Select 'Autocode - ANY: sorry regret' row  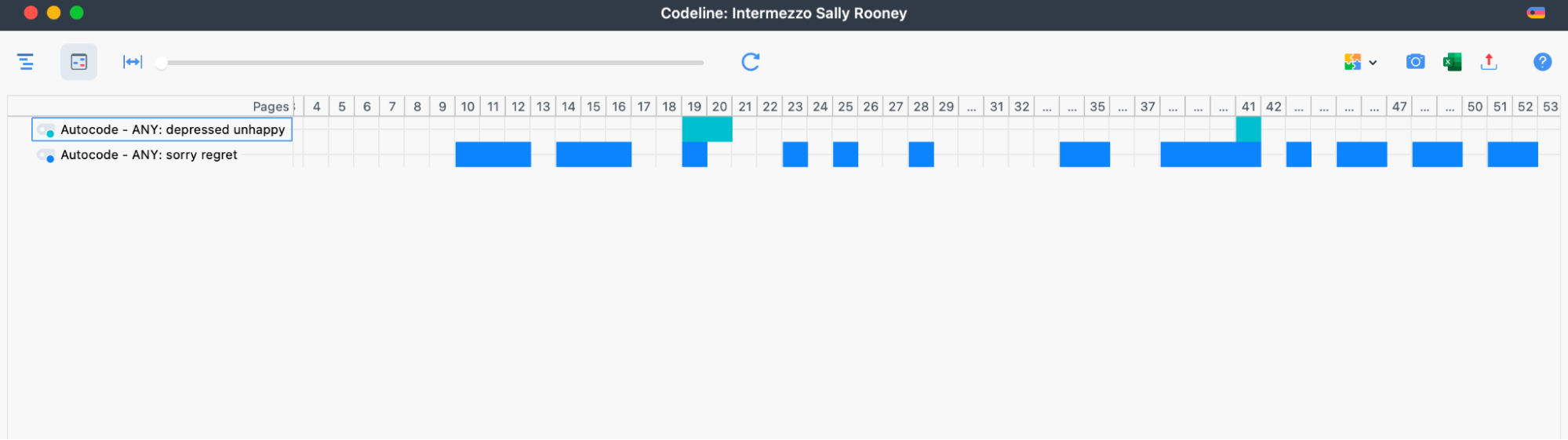tap(149, 155)
